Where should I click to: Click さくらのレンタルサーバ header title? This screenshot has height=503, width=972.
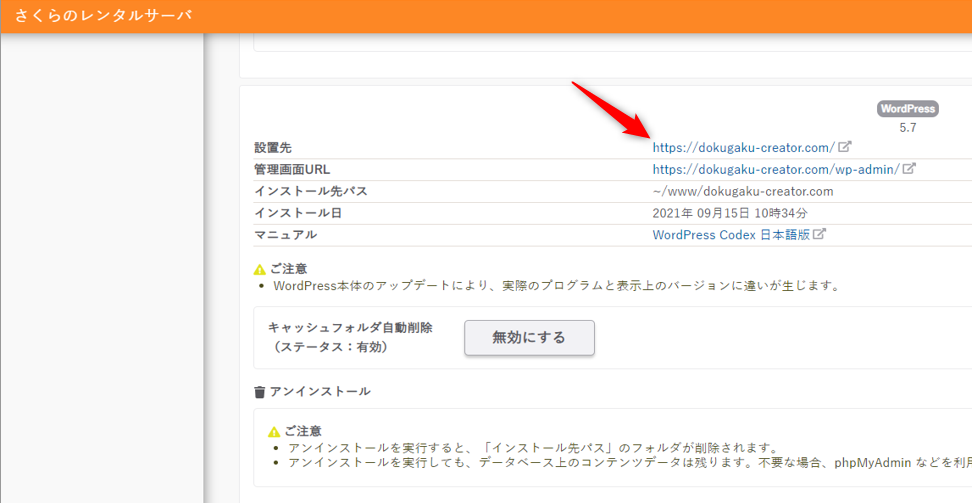click(104, 16)
